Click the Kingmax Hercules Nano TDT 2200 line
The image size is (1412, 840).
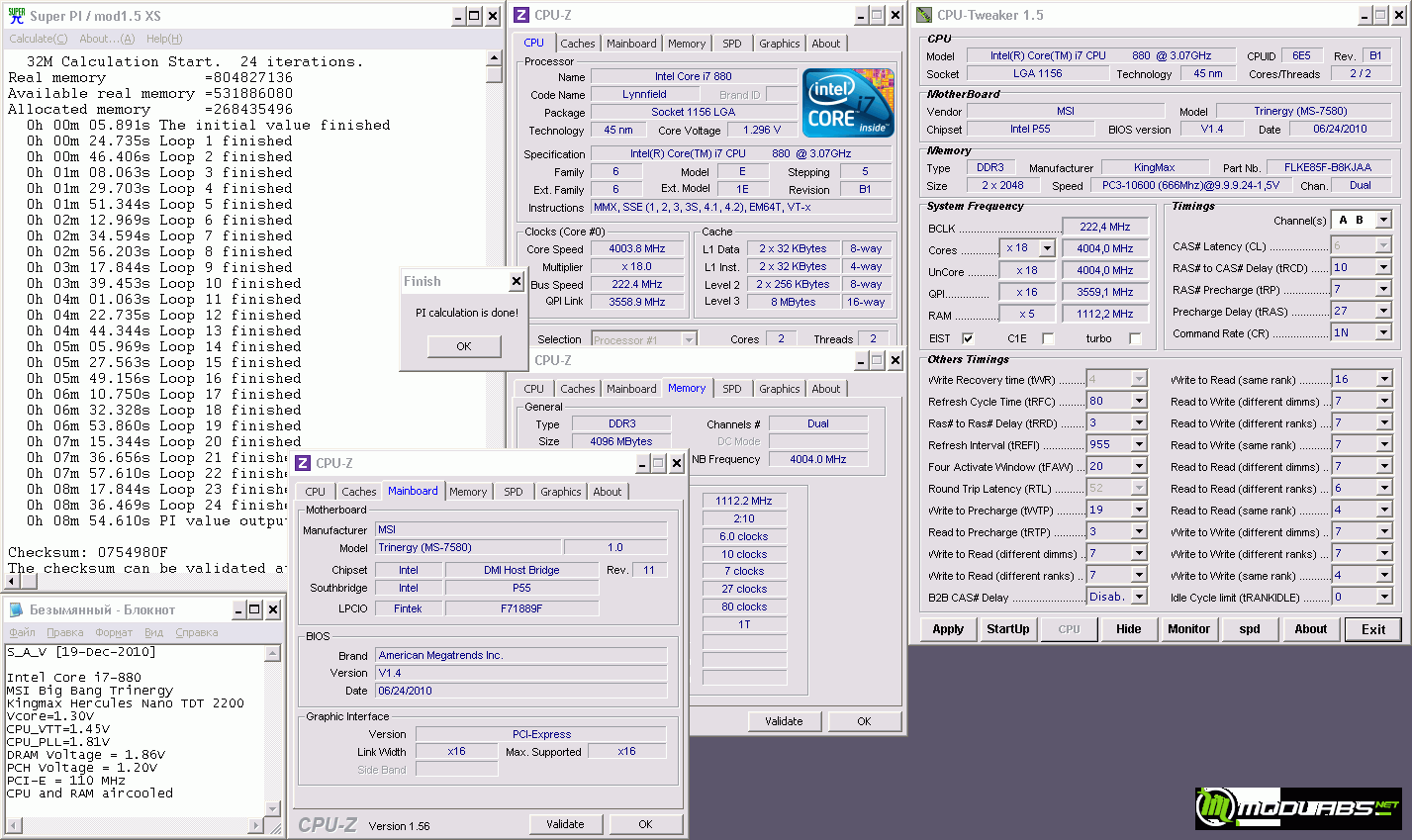(125, 703)
